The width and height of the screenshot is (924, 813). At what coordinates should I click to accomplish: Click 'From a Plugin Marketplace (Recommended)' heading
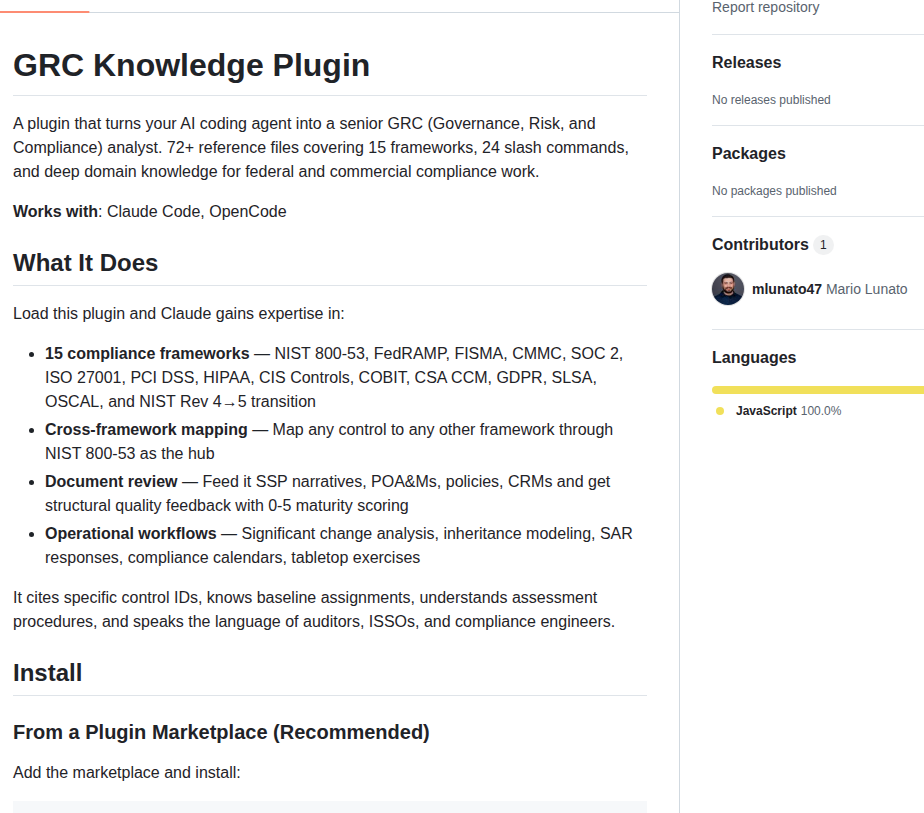[221, 732]
